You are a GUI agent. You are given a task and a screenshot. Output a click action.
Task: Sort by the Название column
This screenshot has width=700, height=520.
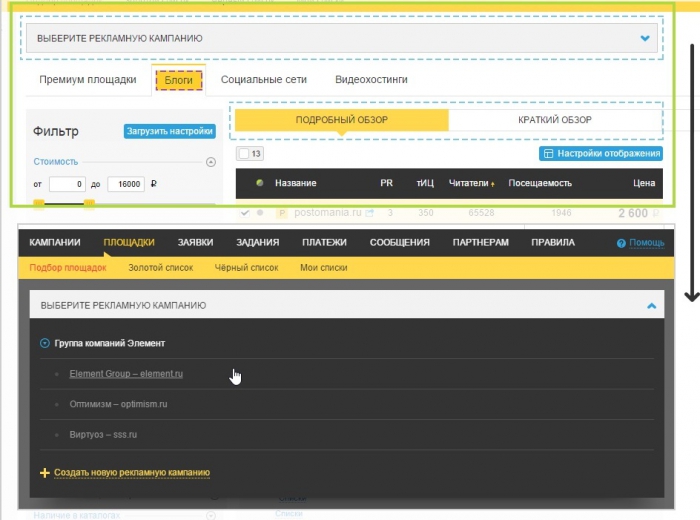coord(296,183)
